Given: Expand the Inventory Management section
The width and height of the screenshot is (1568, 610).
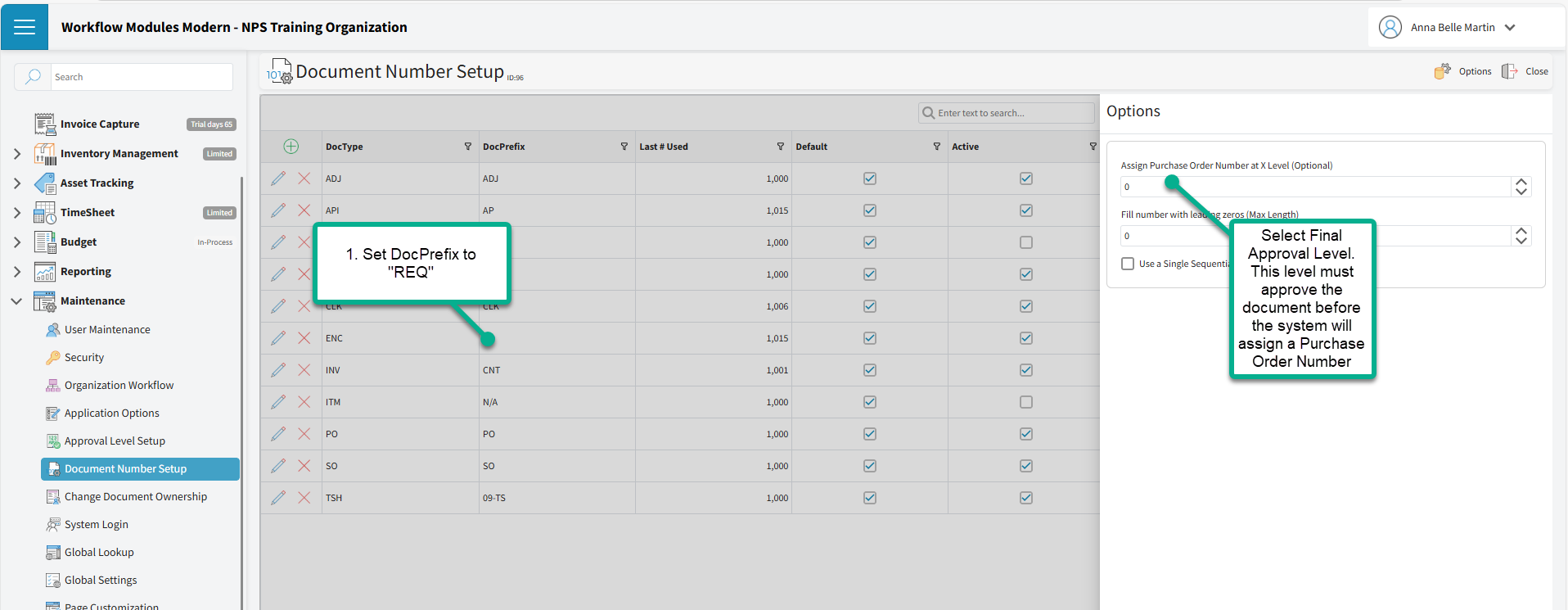Looking at the screenshot, I should coord(17,154).
